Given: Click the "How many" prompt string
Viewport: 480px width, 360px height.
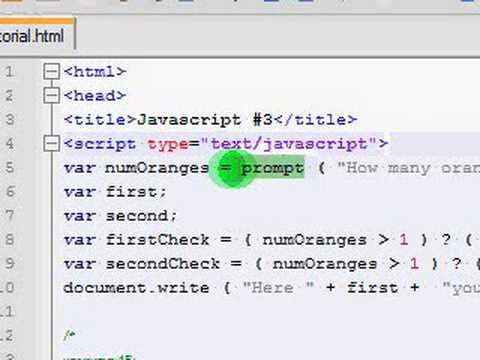Looking at the screenshot, I should [408, 168].
